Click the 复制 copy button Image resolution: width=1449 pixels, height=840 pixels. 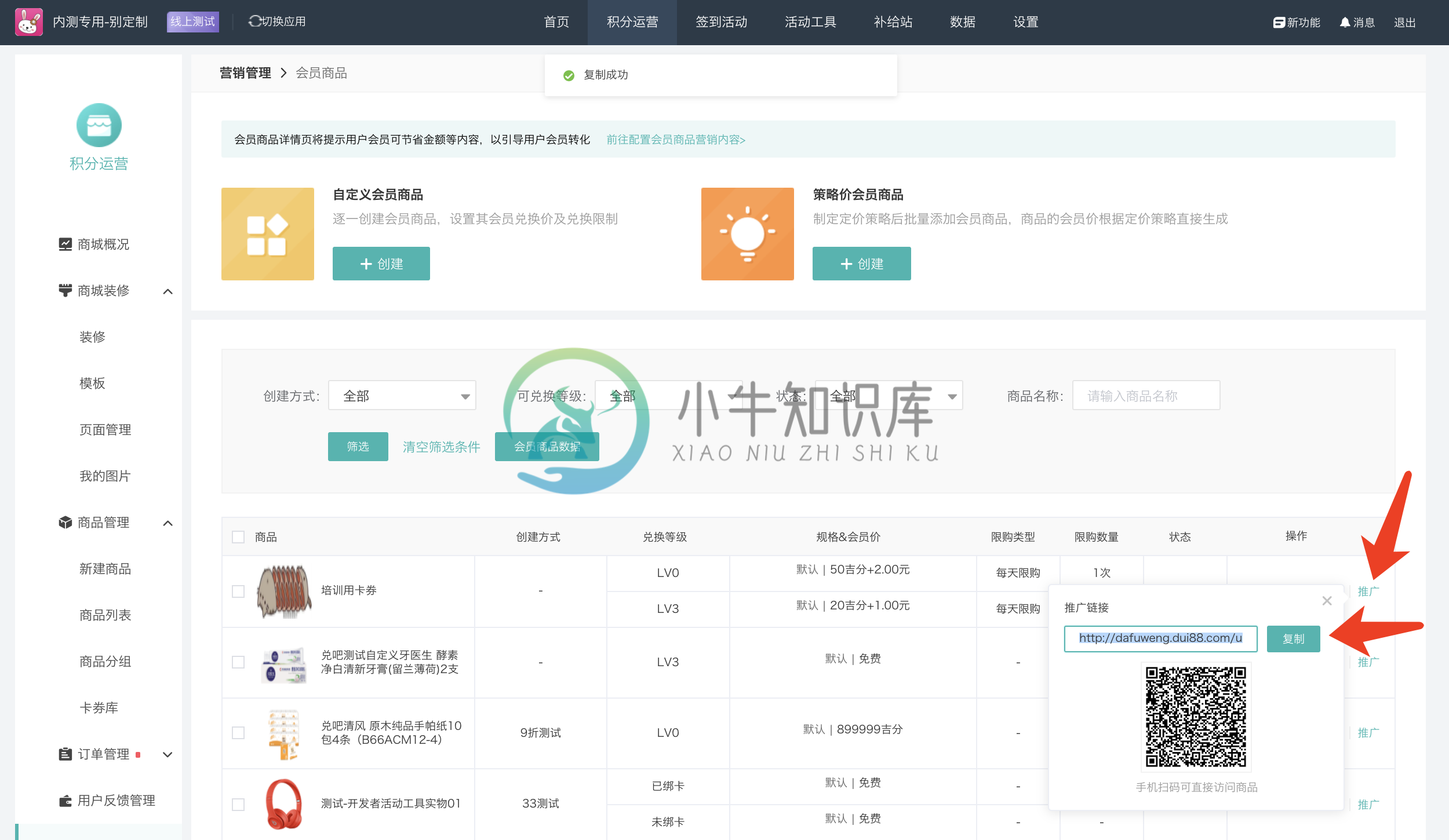point(1294,639)
